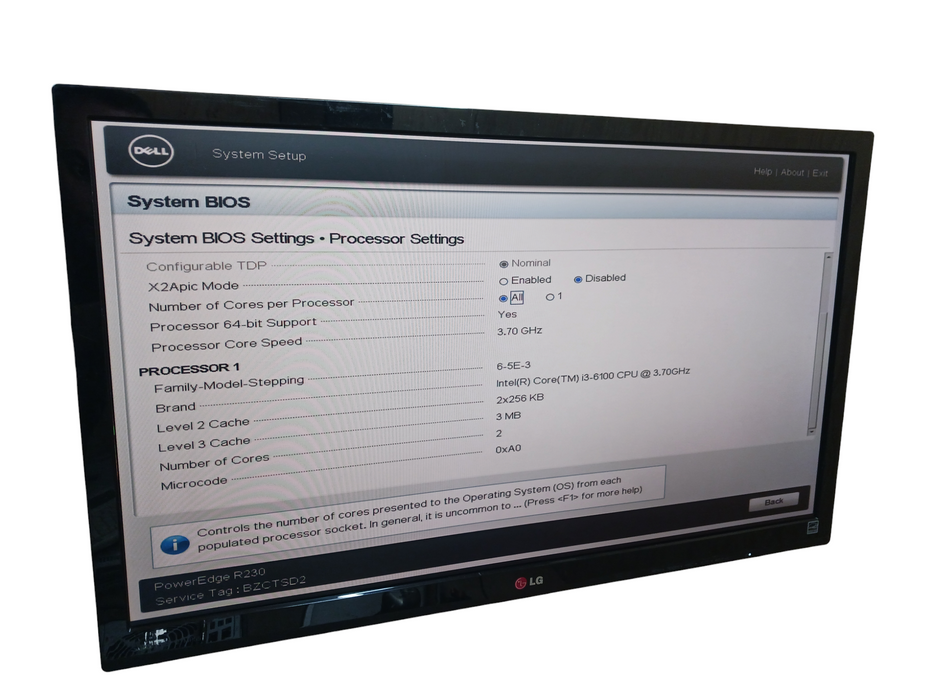
Task: Select Enabled for X2Apic Mode
Action: coord(503,282)
